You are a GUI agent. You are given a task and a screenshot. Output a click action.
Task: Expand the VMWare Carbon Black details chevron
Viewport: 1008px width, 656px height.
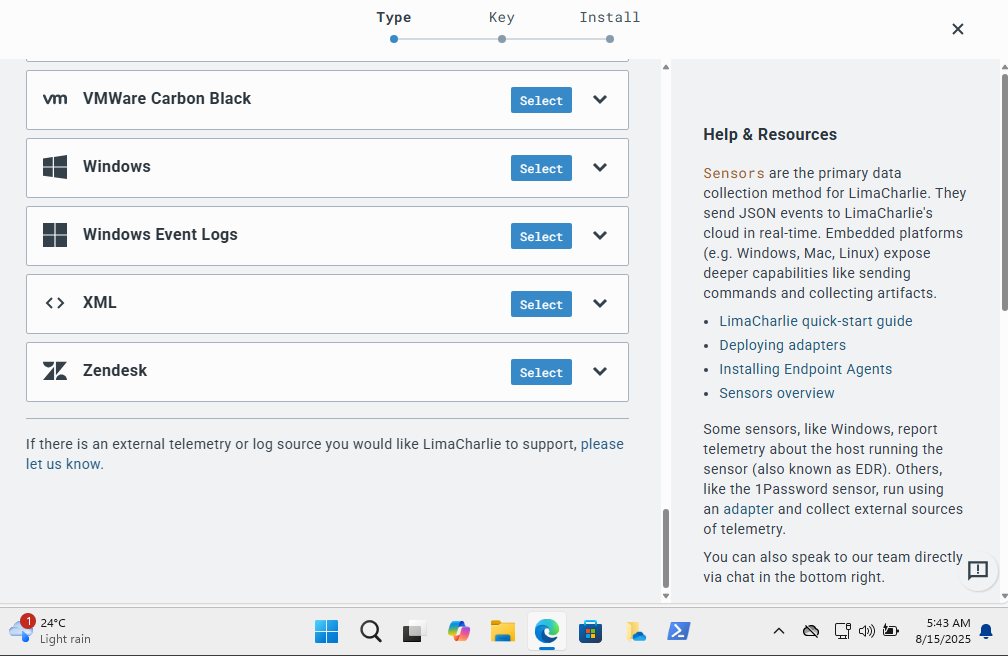[x=600, y=100]
